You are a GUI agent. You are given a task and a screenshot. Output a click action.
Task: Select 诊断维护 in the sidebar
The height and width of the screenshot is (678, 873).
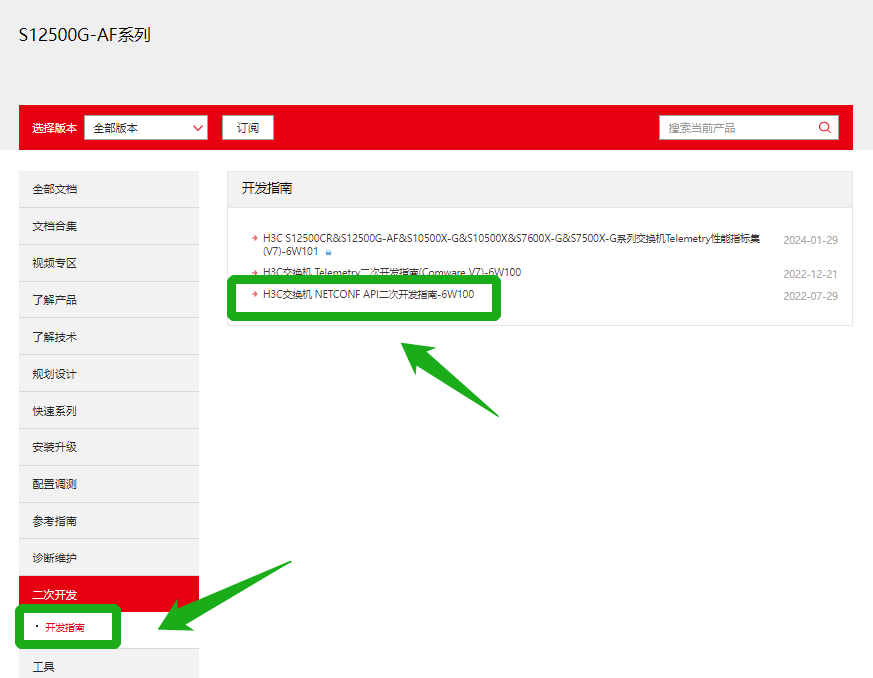(x=109, y=558)
